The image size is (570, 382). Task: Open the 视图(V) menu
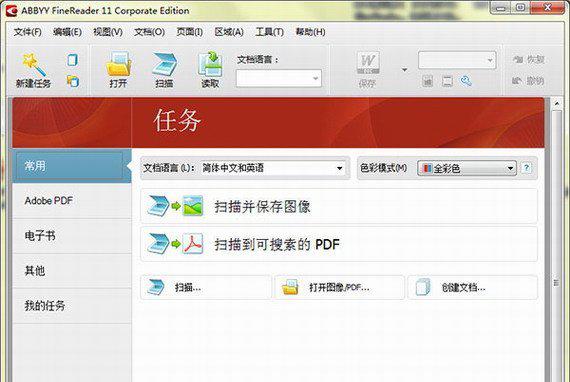[x=108, y=32]
